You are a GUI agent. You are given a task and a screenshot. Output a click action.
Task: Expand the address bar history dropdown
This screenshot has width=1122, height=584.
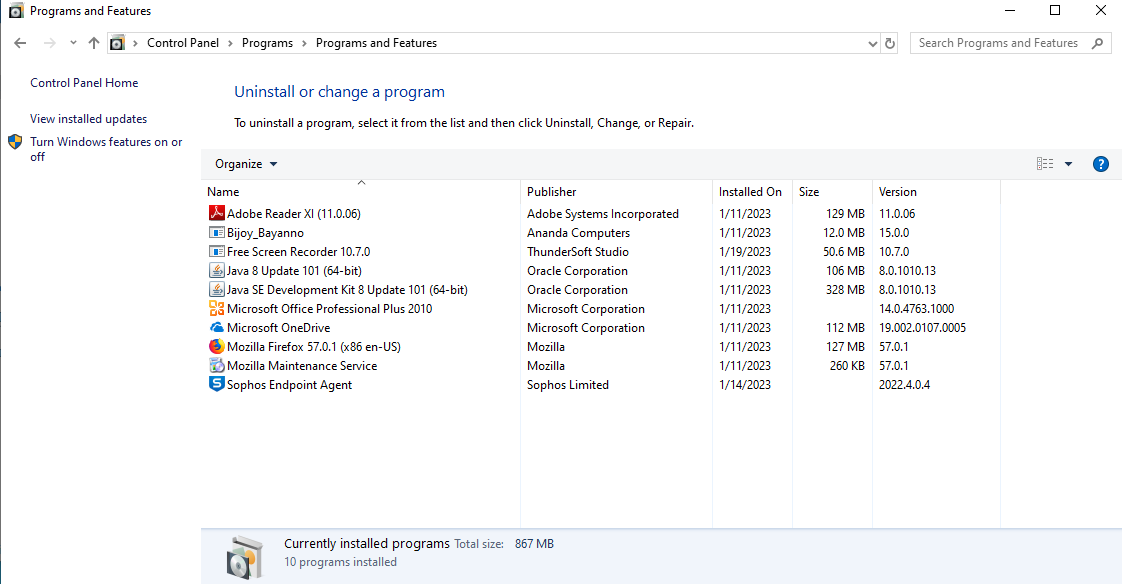tap(872, 43)
